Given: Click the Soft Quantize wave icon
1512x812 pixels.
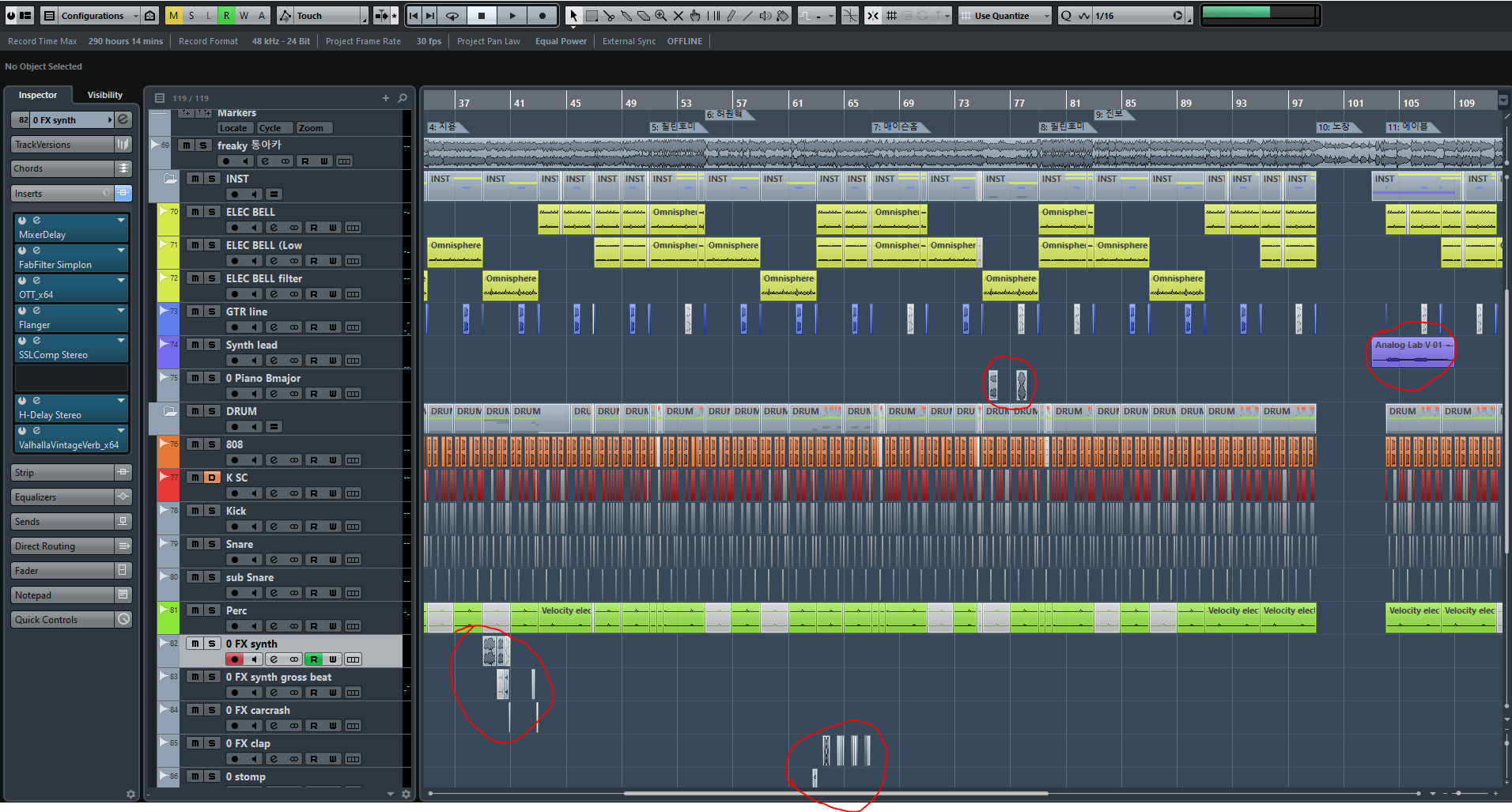Looking at the screenshot, I should [x=1083, y=16].
